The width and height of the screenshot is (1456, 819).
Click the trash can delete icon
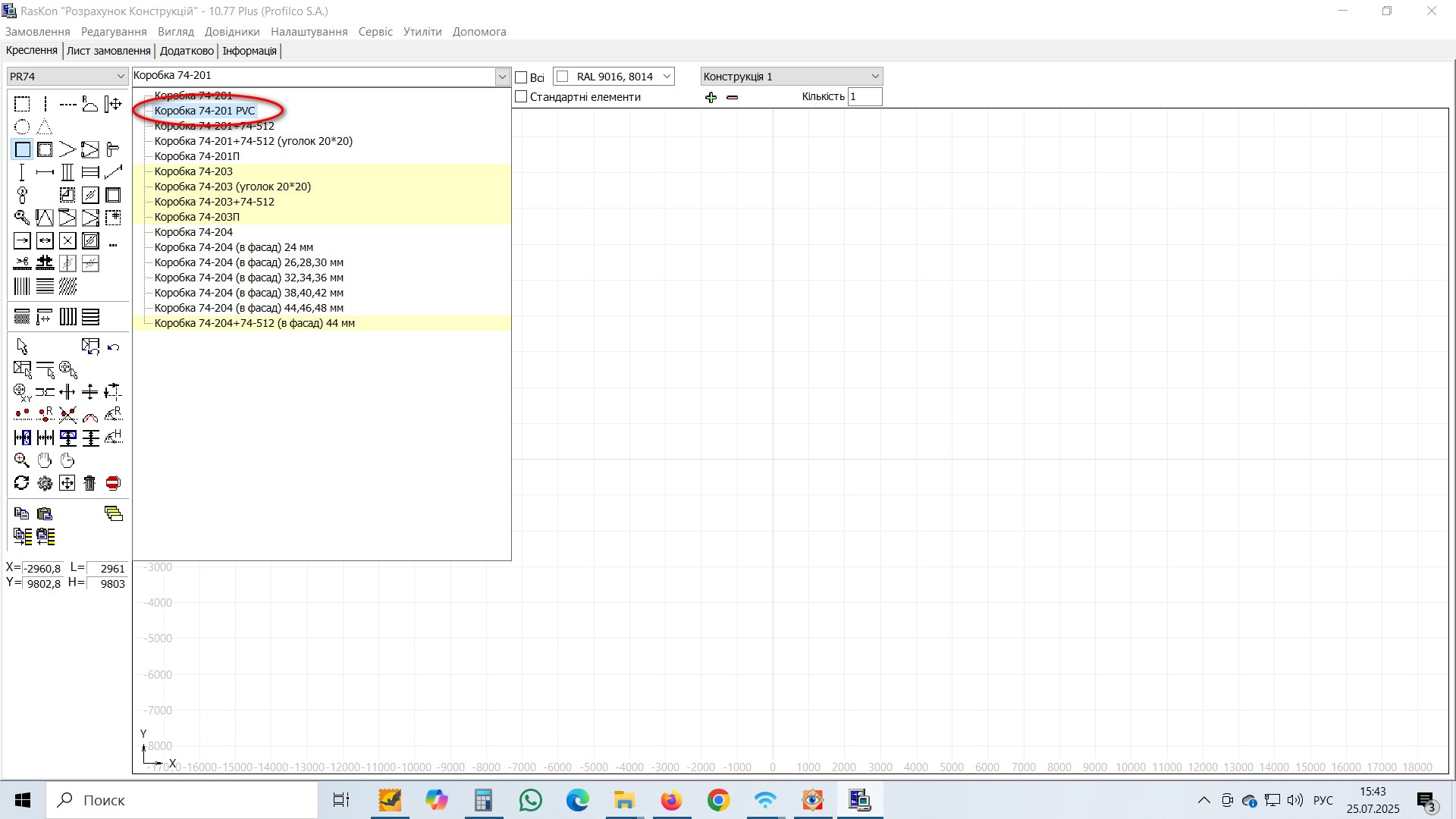click(x=90, y=483)
